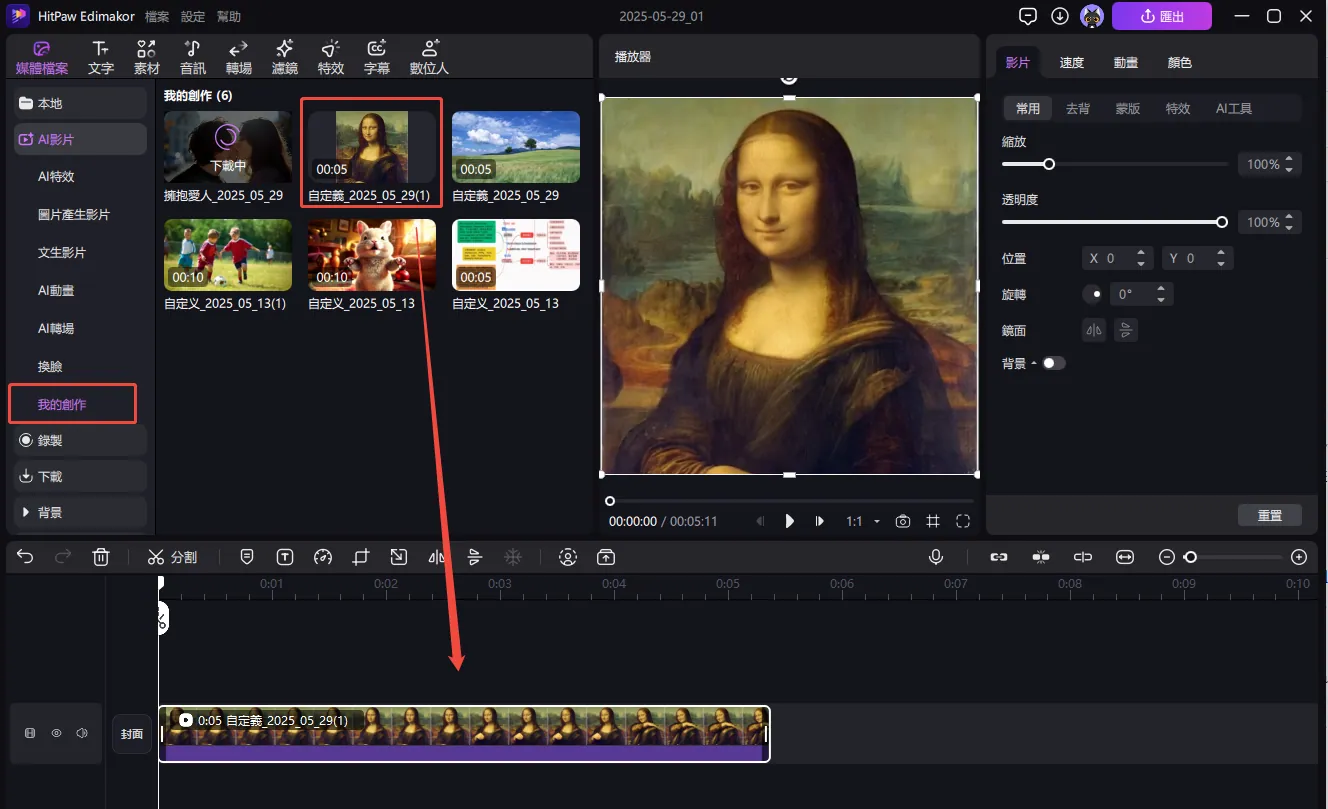Open the 特效 effects panel in top toolbar
This screenshot has width=1328, height=809.
[x=330, y=57]
